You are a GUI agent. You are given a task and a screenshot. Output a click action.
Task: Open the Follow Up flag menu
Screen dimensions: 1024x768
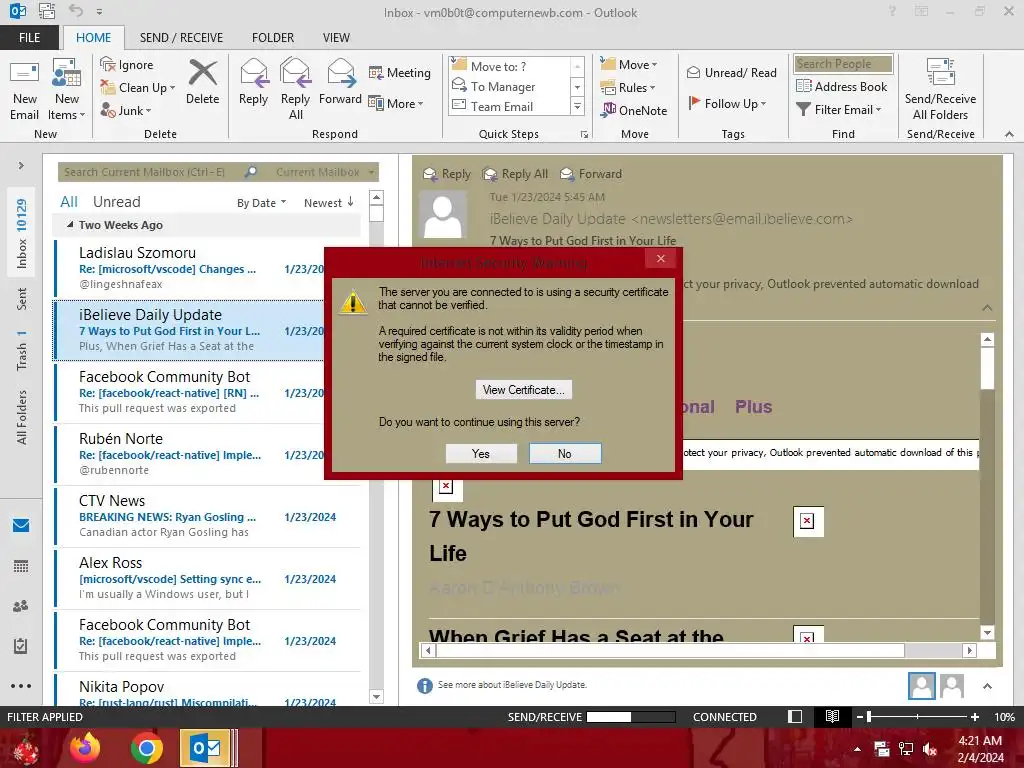click(727, 103)
